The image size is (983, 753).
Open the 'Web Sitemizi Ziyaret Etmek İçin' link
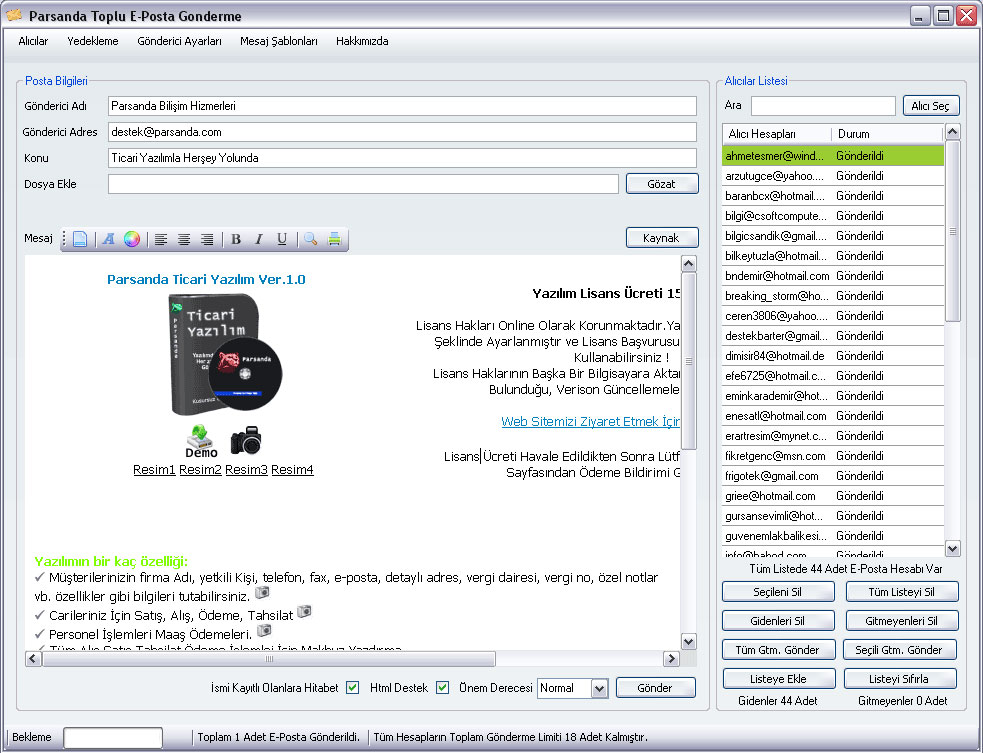pos(591,422)
